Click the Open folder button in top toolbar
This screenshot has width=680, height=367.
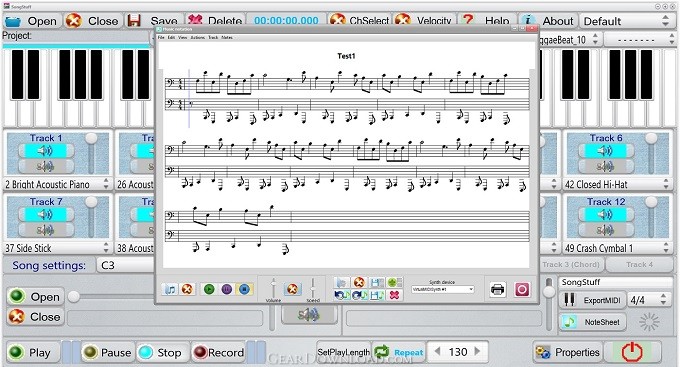(31, 21)
